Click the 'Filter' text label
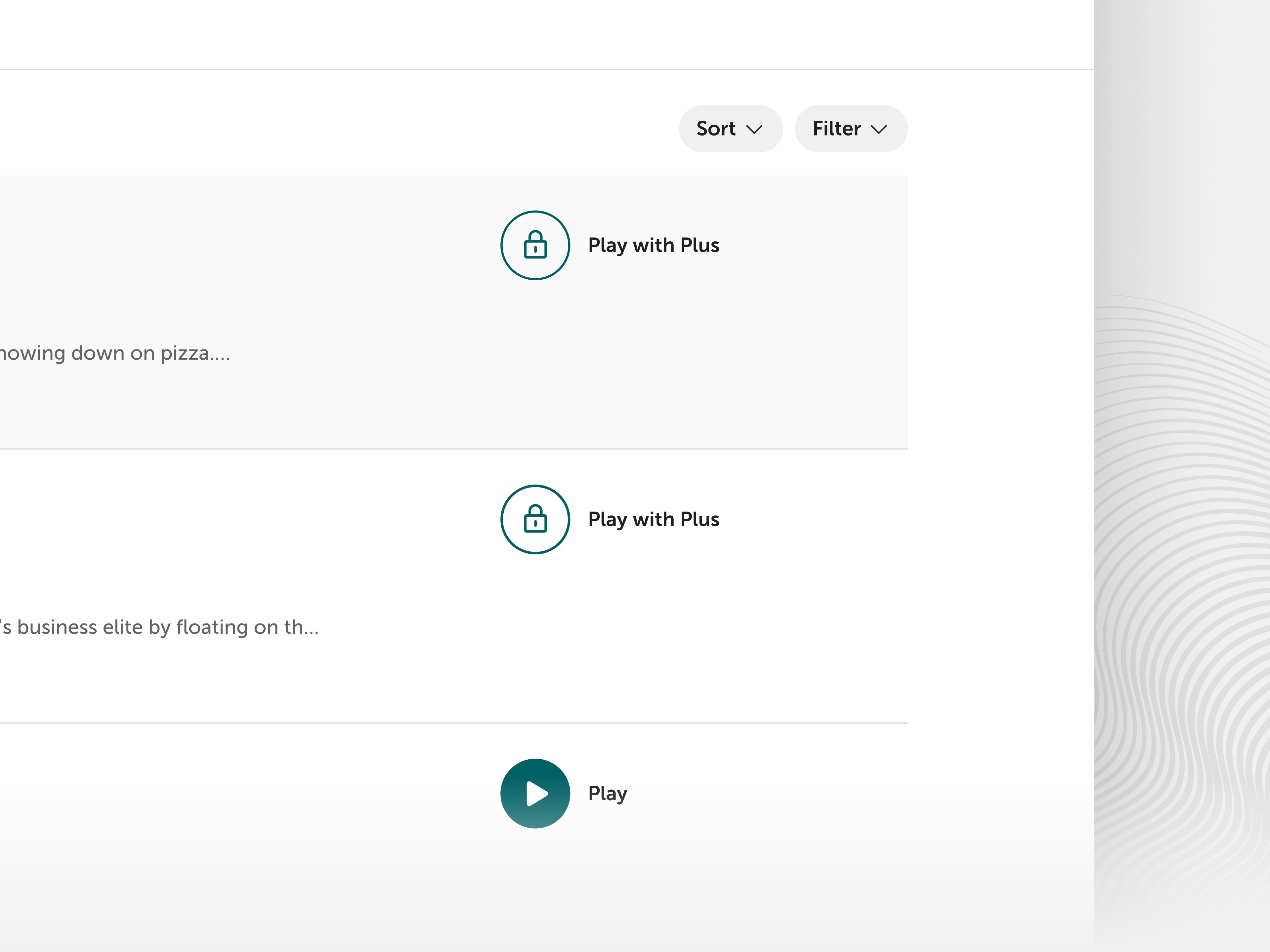The width and height of the screenshot is (1270, 952). 836,129
